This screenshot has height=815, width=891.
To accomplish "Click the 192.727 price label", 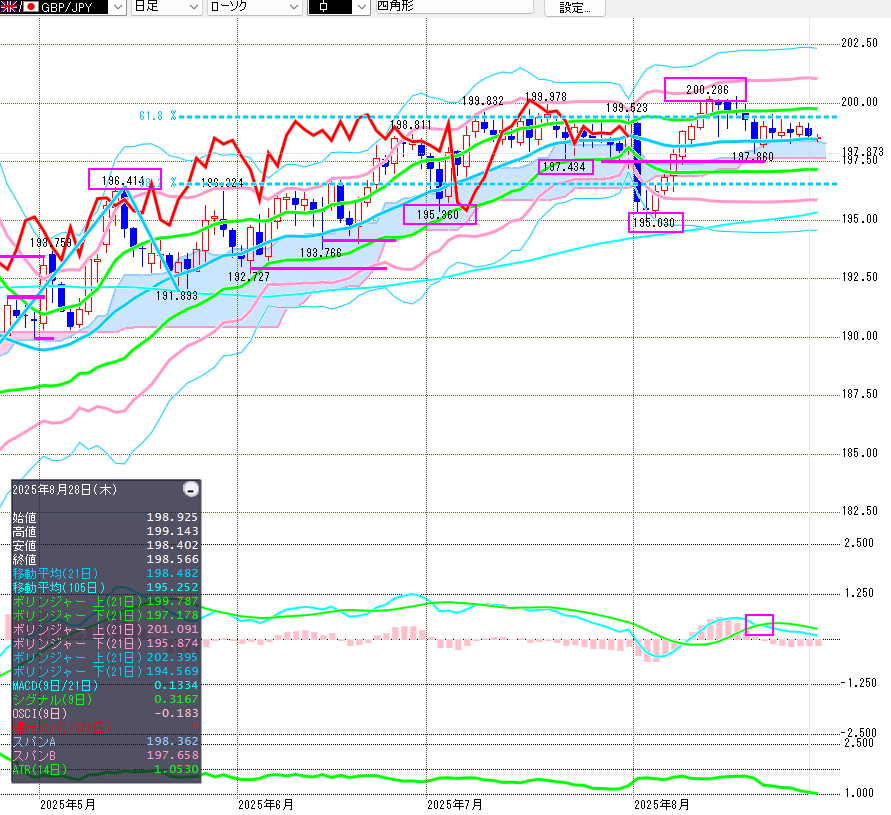I will 249,277.
